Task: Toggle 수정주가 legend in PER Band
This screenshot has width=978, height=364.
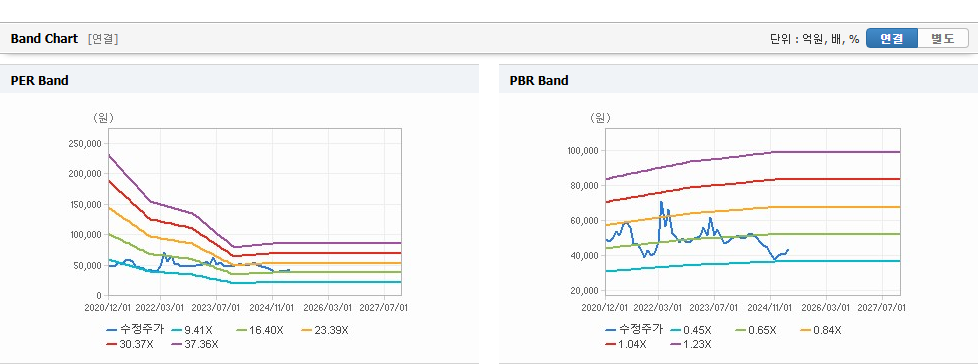Action: [135, 330]
